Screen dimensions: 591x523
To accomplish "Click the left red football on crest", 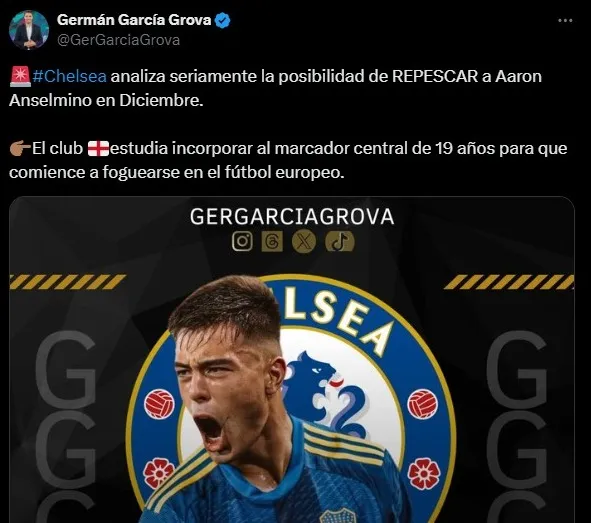I will pyautogui.click(x=159, y=404).
